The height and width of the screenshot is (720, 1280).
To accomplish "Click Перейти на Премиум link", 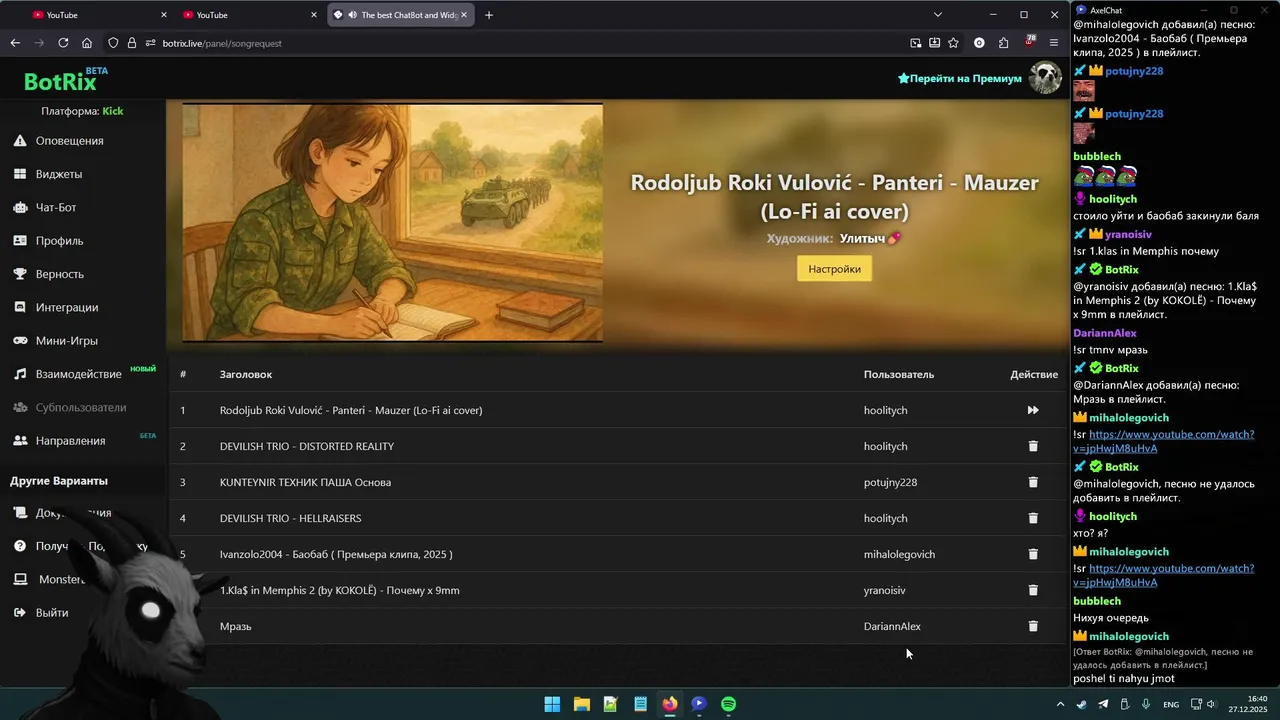I will [960, 78].
